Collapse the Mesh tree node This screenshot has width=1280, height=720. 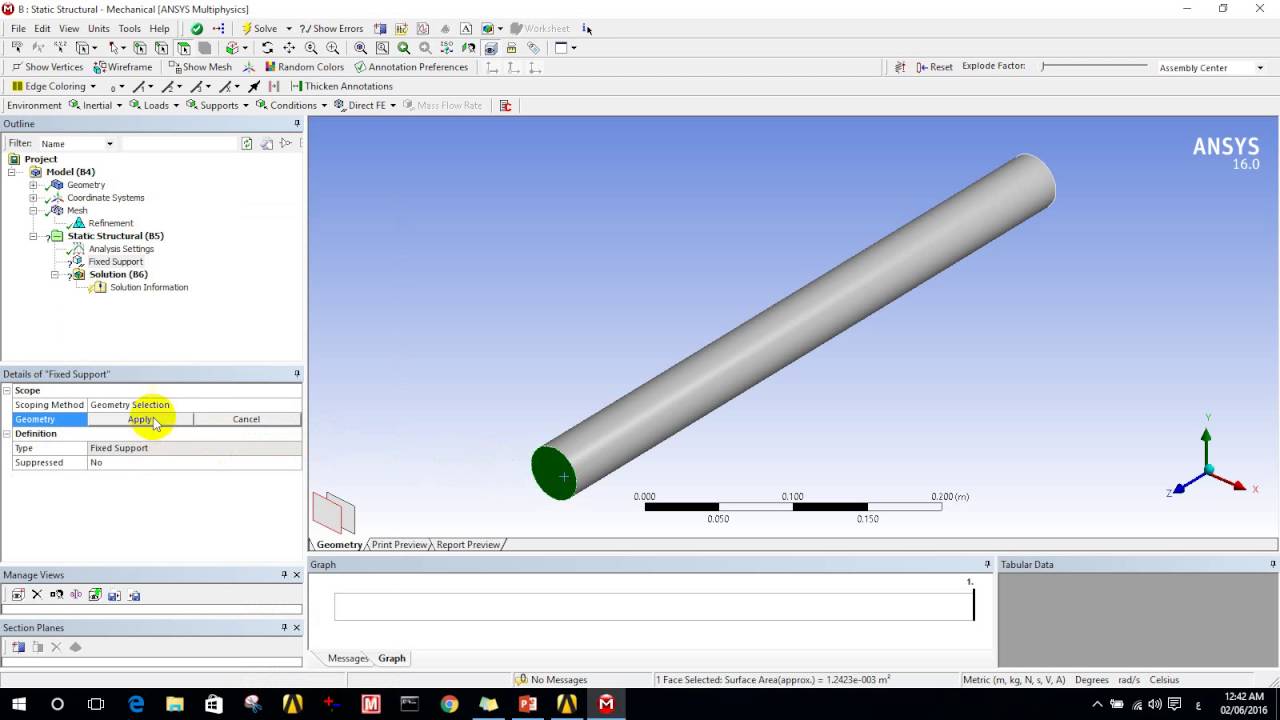pos(33,211)
